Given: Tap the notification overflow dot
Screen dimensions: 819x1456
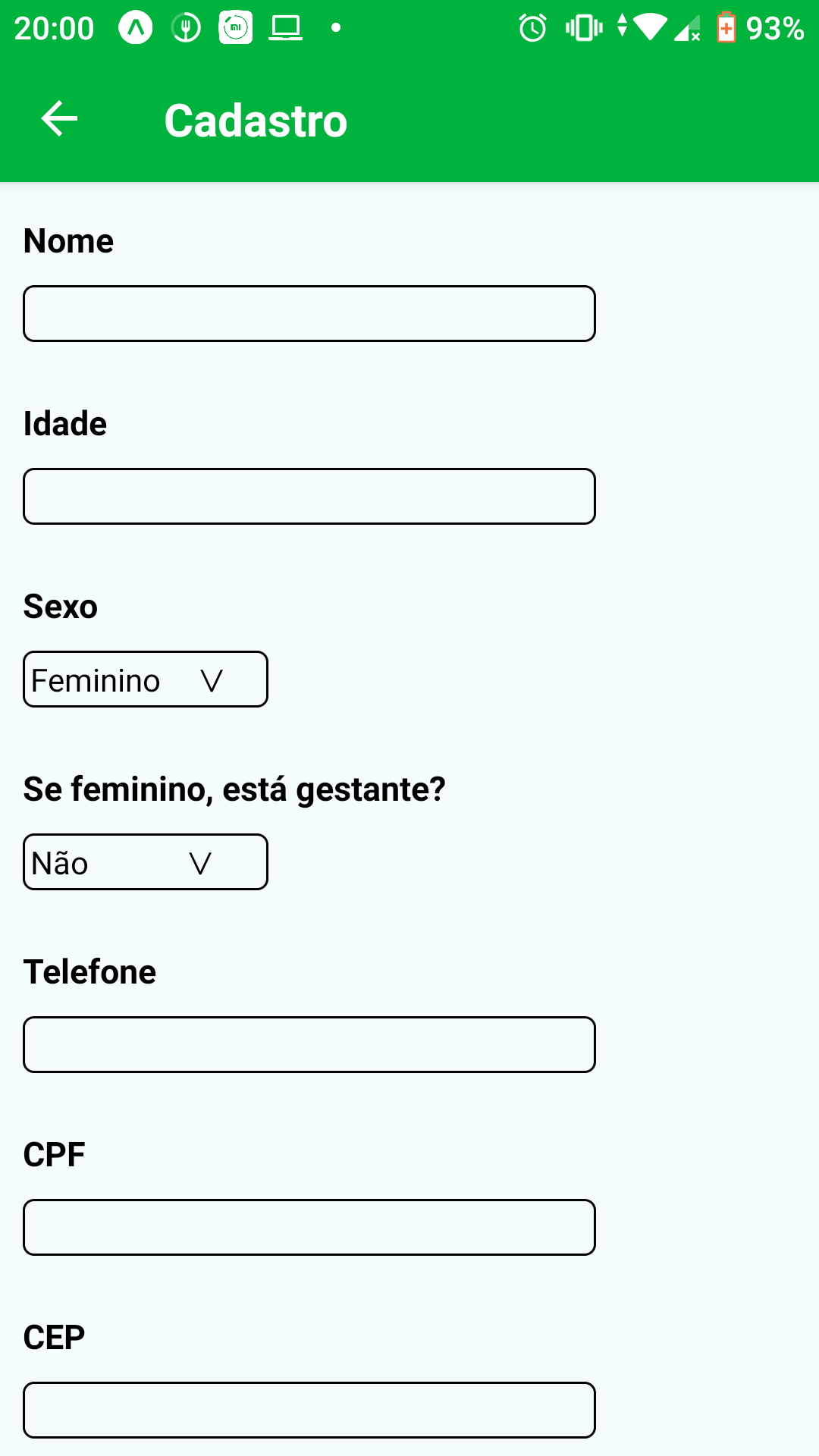Looking at the screenshot, I should coord(336,29).
